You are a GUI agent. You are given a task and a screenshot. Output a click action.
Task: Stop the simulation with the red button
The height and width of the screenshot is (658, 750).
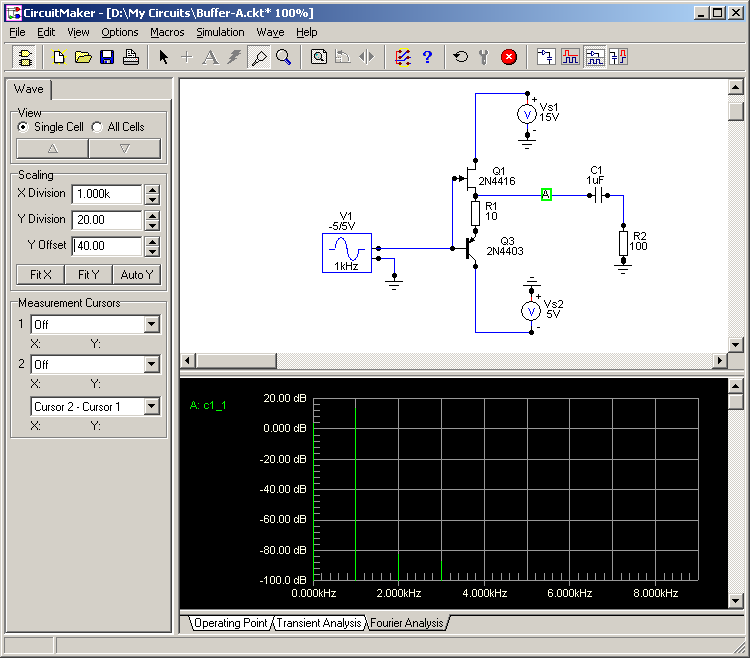tap(508, 57)
